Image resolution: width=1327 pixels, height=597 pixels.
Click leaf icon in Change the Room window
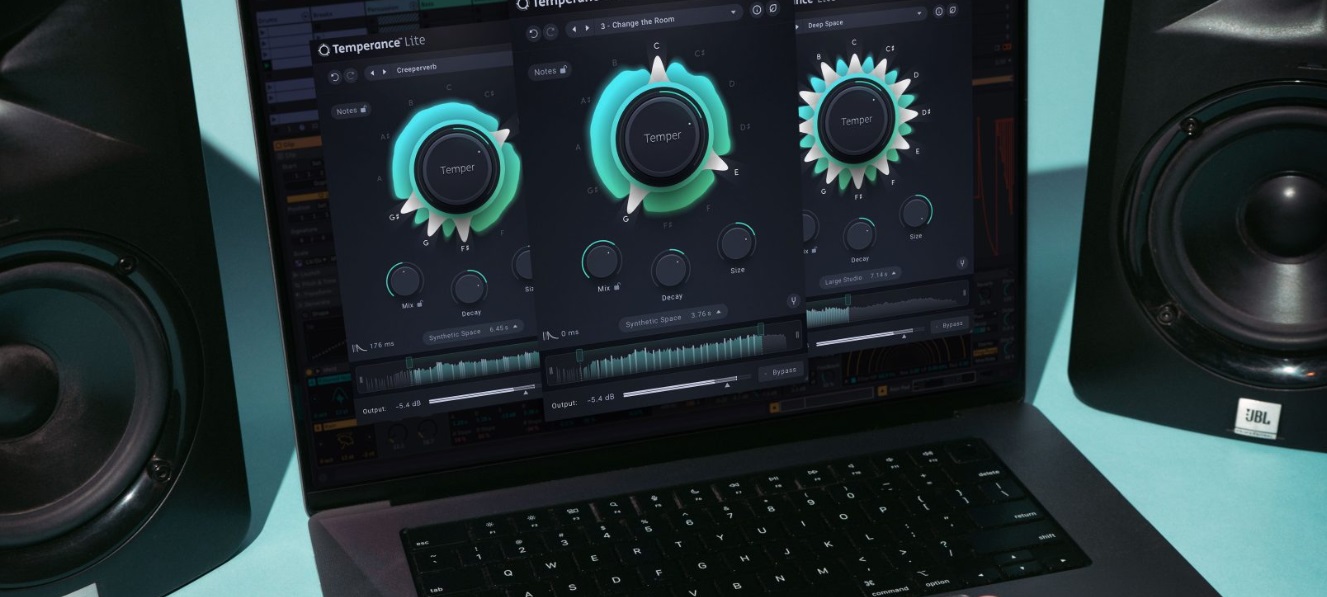coord(773,10)
